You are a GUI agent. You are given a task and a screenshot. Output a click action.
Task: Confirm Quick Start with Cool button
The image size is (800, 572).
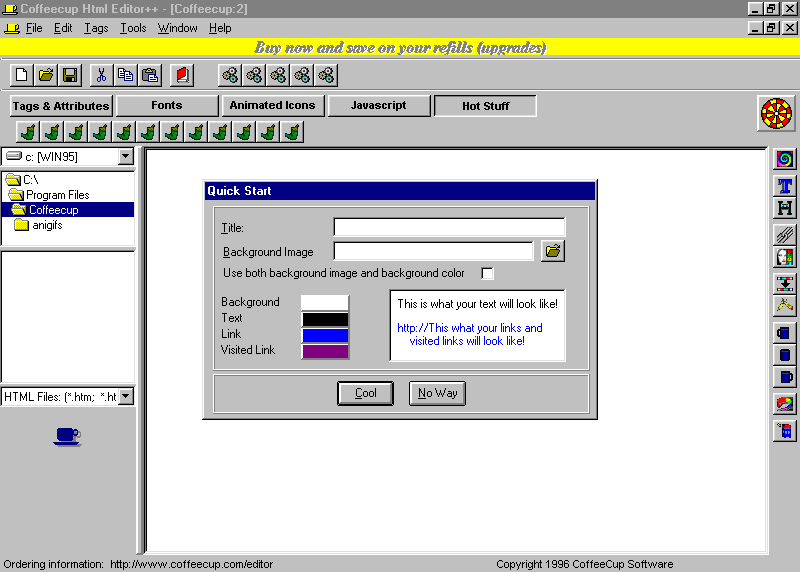coord(365,393)
